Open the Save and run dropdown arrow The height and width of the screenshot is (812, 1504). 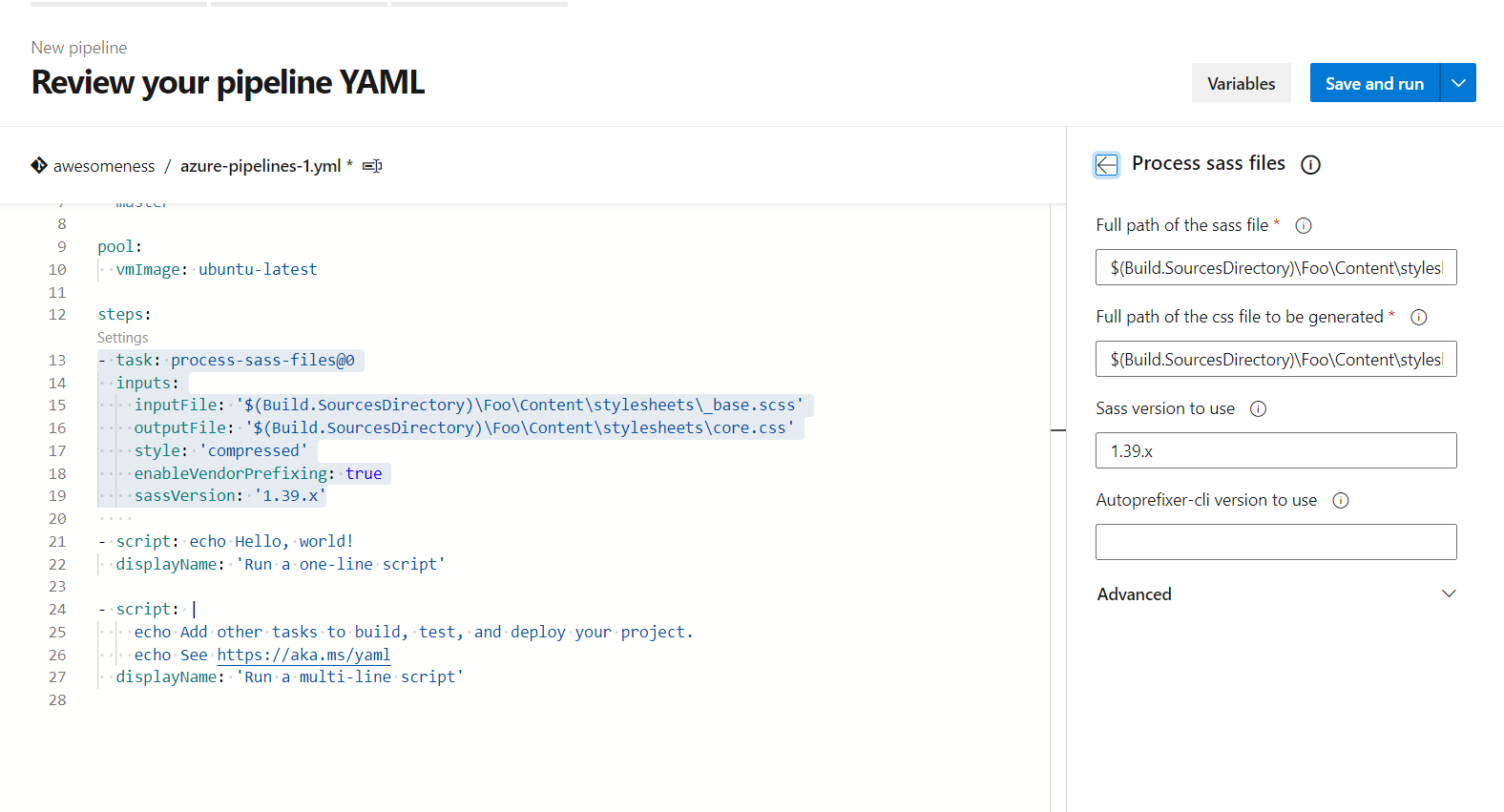click(1458, 83)
